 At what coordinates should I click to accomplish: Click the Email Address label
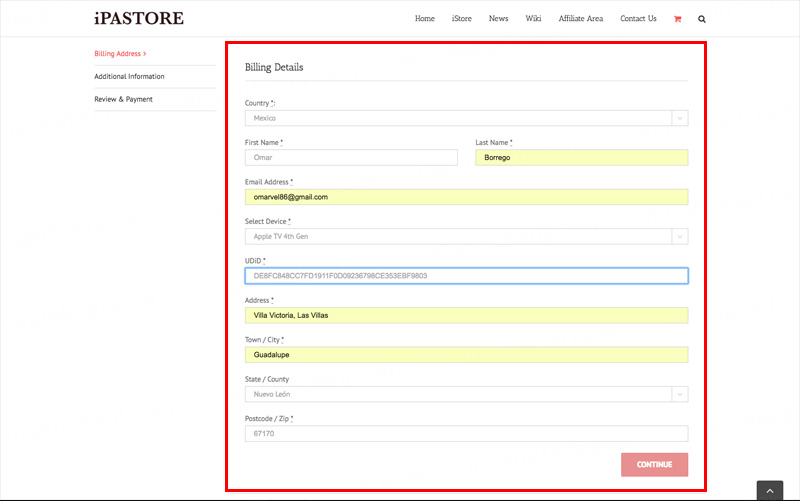[x=269, y=182]
